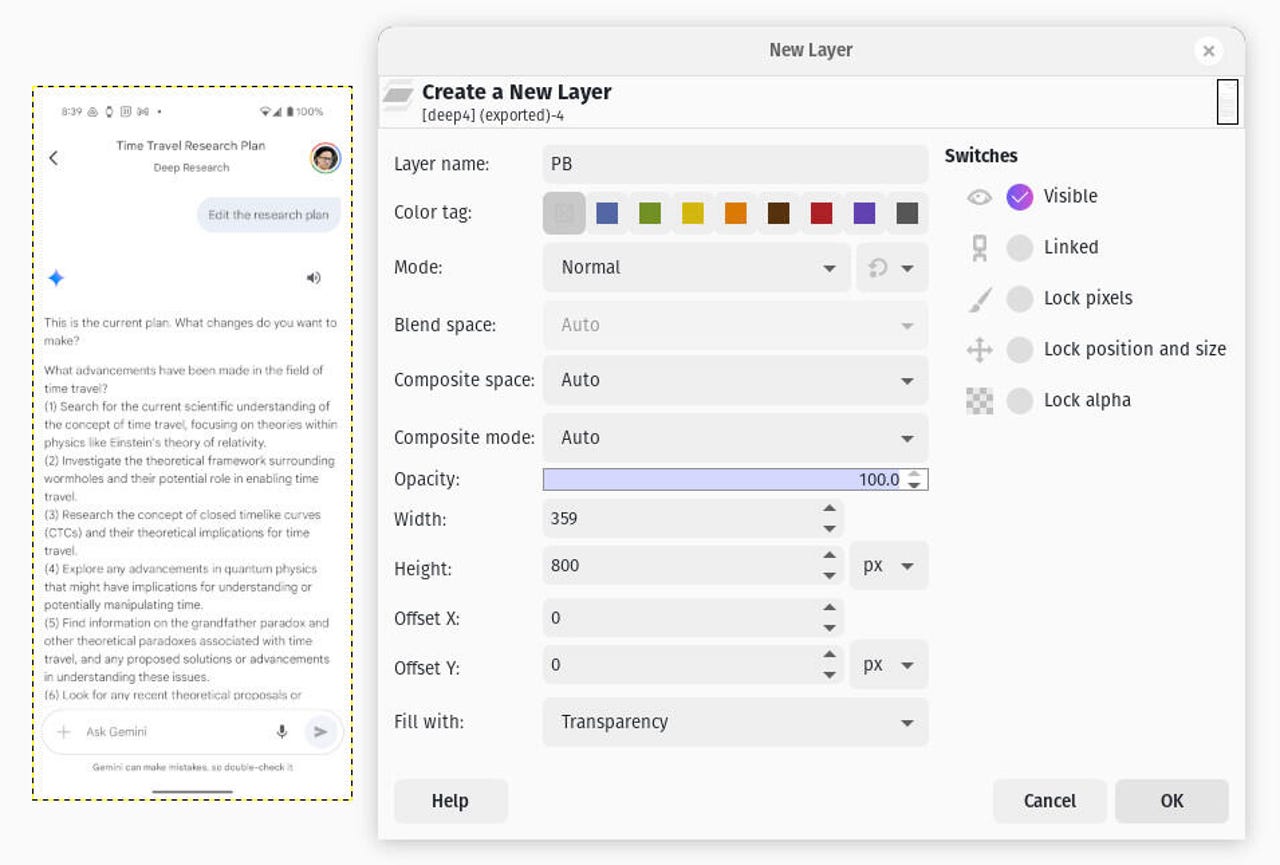The image size is (1280, 865).
Task: Open the mode group reset dropdown
Action: (x=892, y=268)
